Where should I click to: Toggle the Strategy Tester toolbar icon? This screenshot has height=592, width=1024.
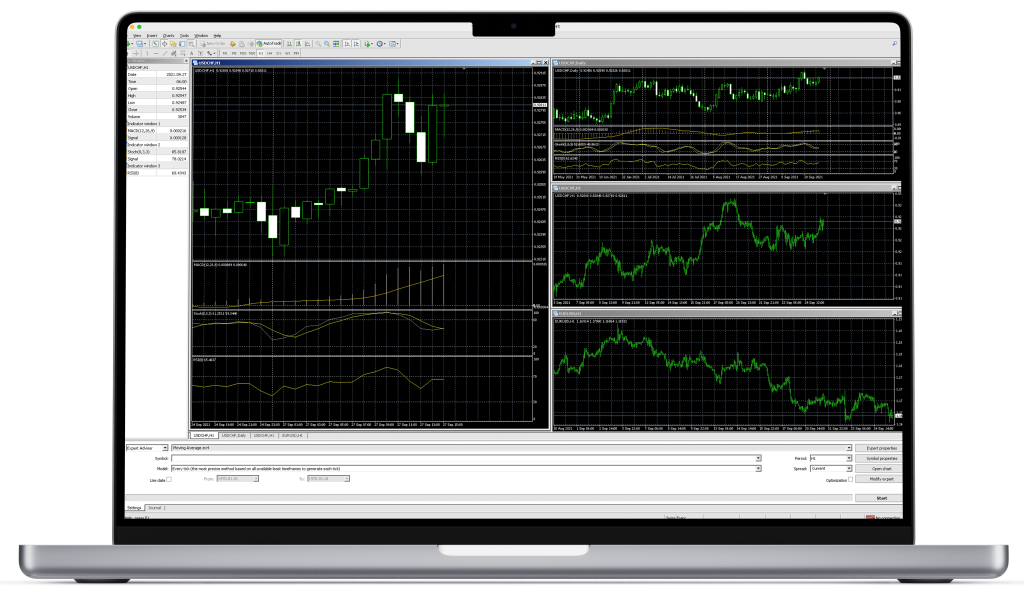coord(191,44)
